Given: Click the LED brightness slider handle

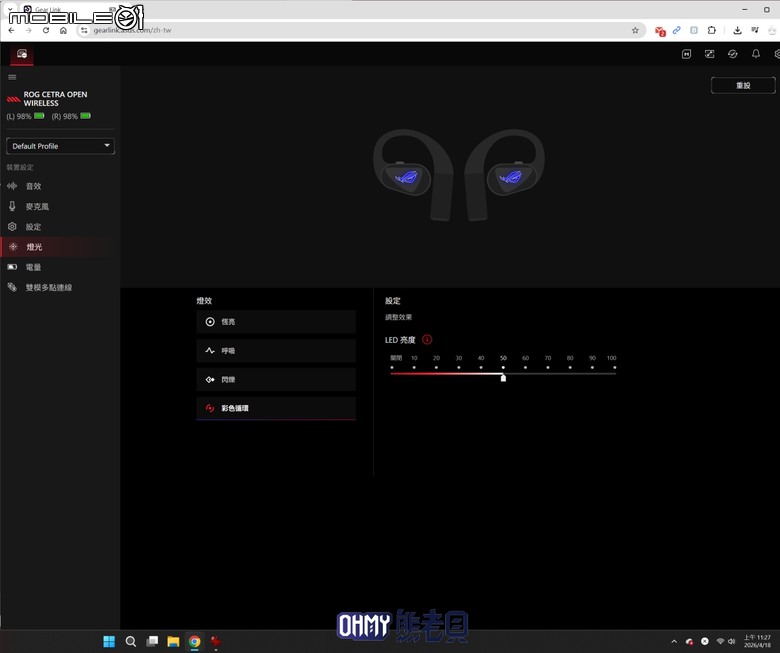Looking at the screenshot, I should point(503,378).
